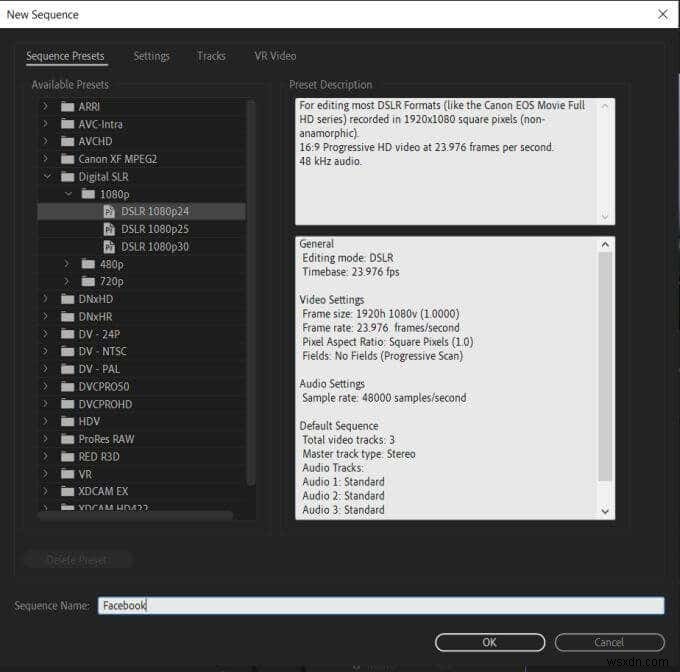Collapse the Digital SLR folder

click(47, 176)
